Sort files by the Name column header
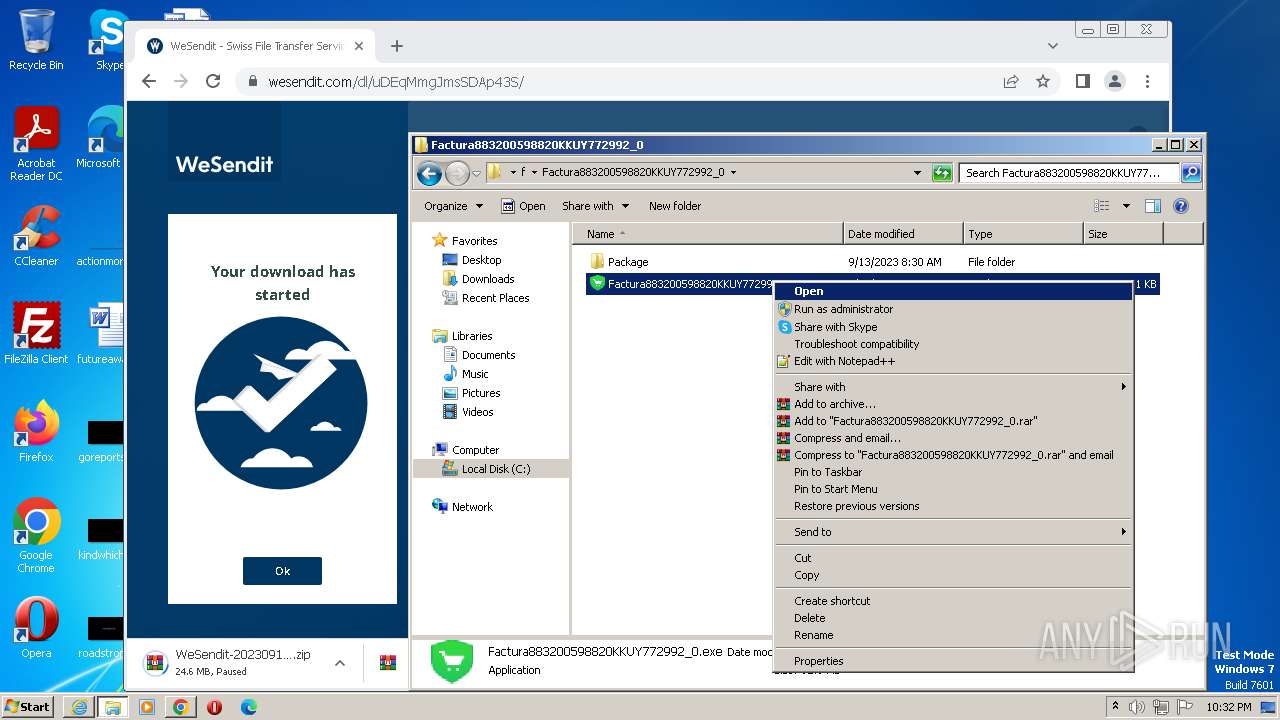 [708, 234]
